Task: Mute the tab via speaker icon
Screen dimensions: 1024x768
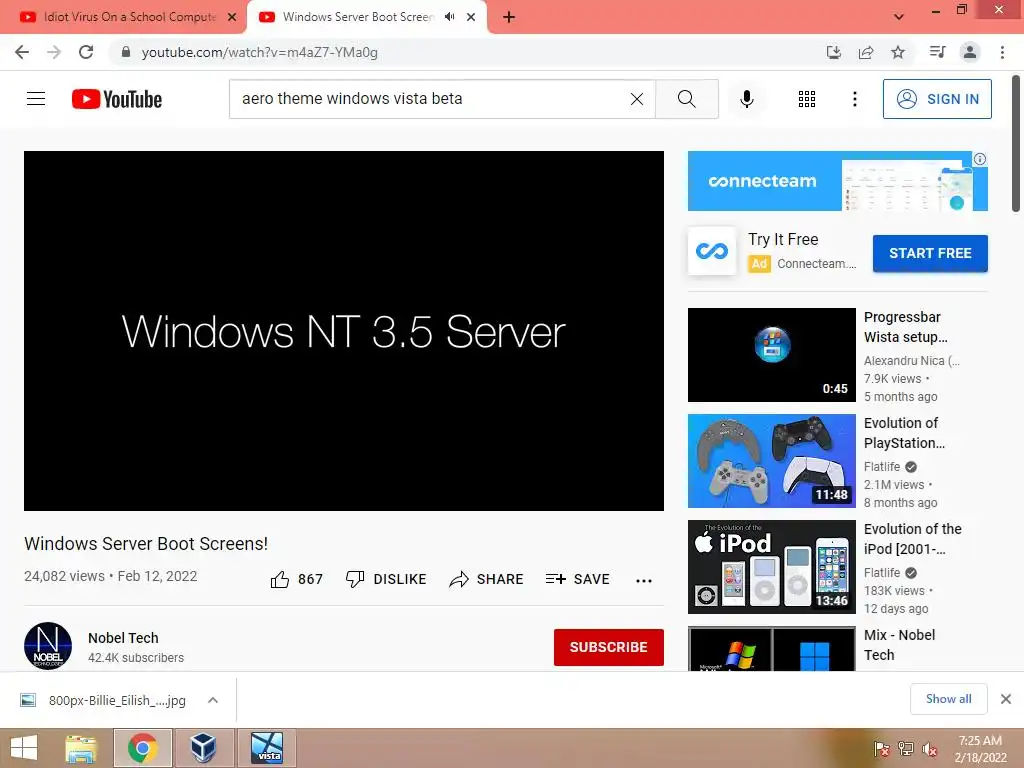Action: 449,17
